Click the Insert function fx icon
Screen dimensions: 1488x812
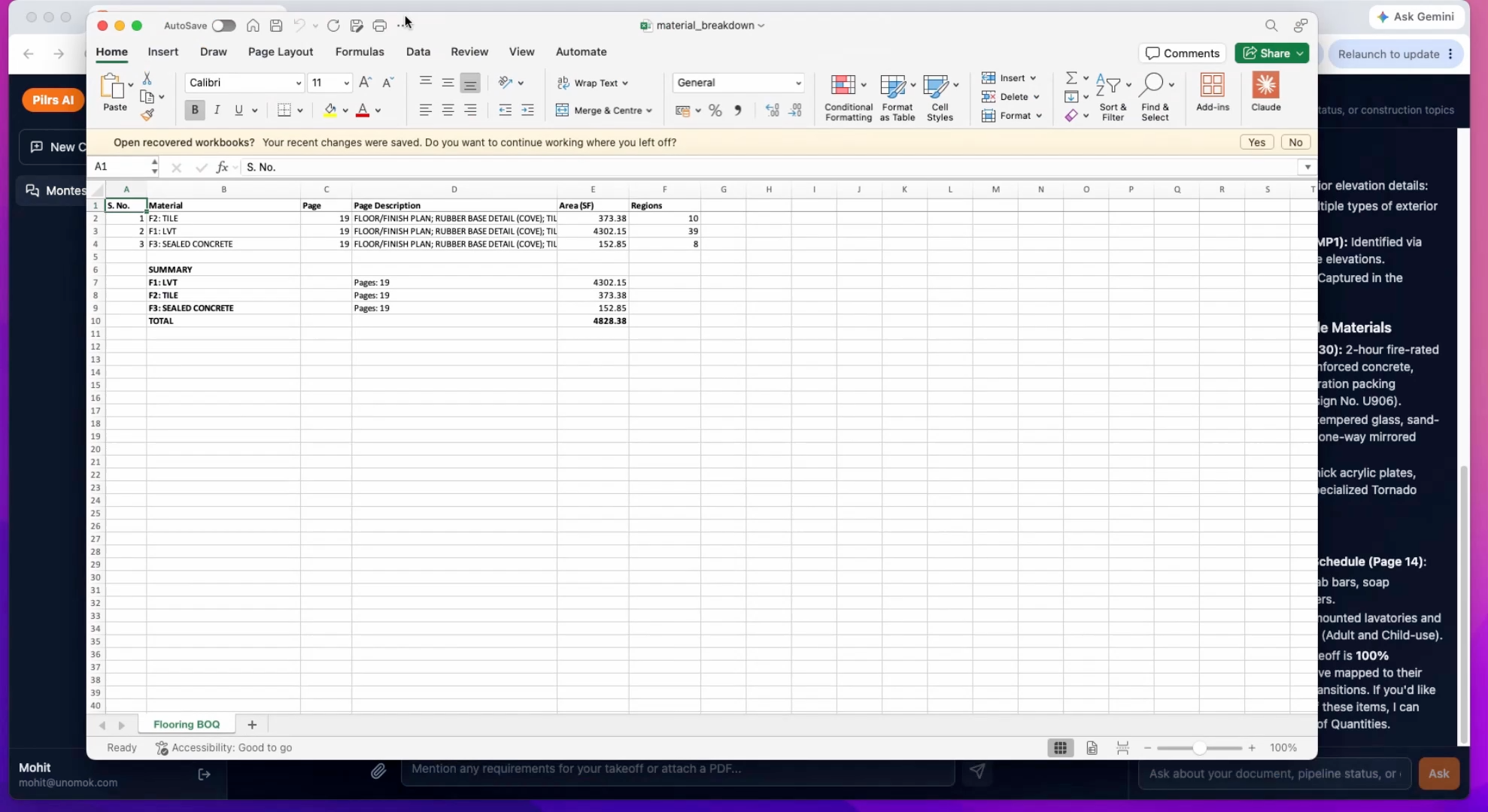(x=222, y=167)
